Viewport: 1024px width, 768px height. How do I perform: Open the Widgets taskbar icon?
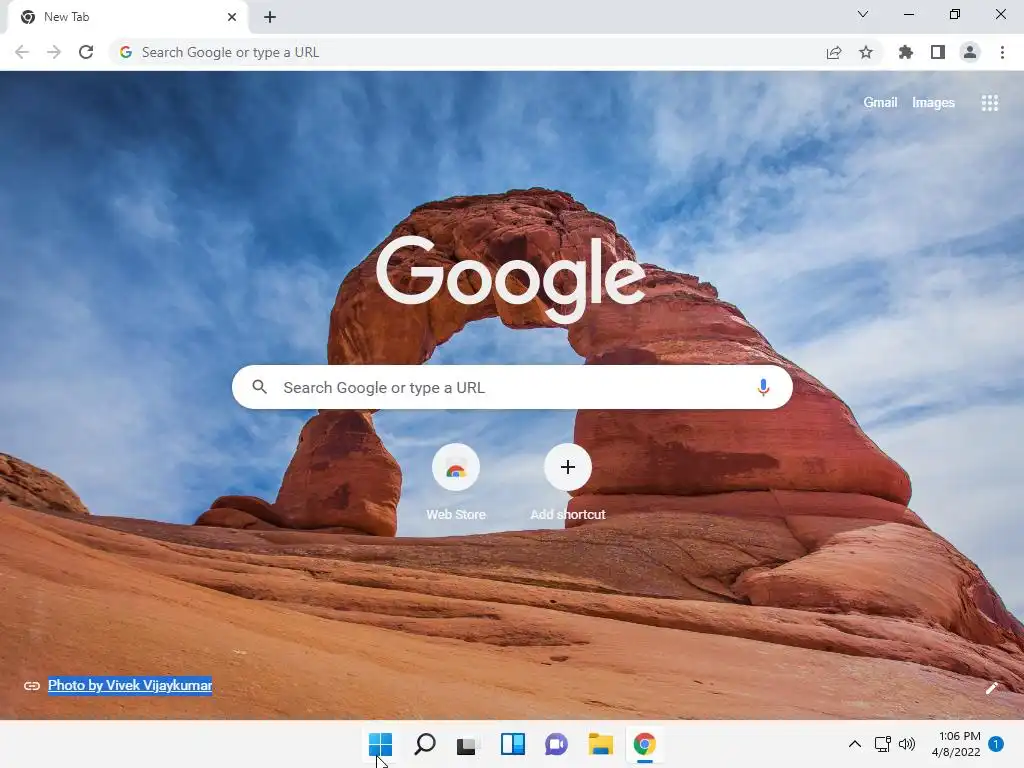(513, 744)
